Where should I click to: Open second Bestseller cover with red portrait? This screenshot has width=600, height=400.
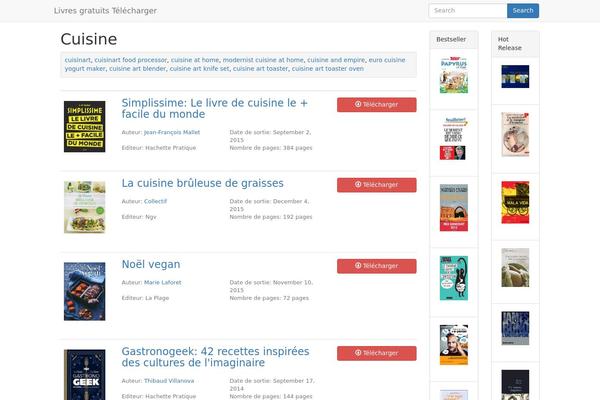[x=454, y=139]
